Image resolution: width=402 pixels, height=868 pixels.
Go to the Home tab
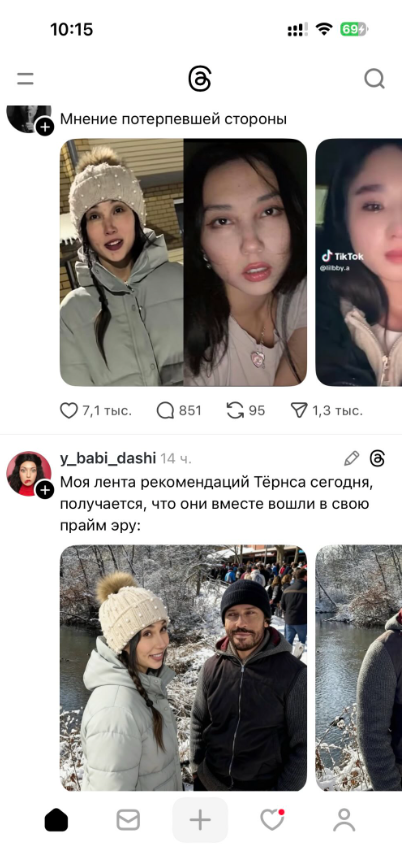coord(56,820)
